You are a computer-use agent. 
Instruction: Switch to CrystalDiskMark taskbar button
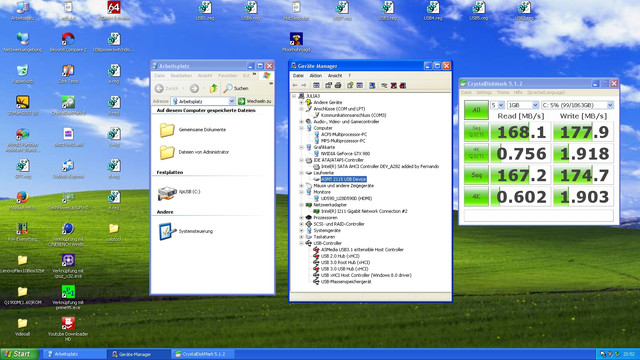point(202,354)
